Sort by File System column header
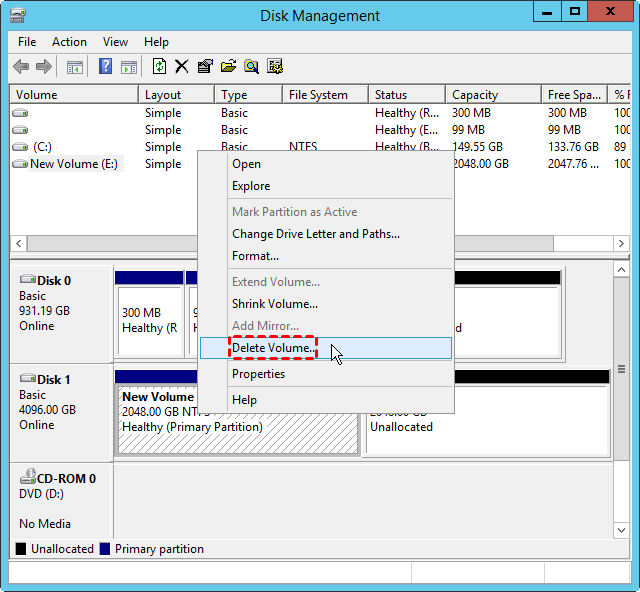 [325, 95]
